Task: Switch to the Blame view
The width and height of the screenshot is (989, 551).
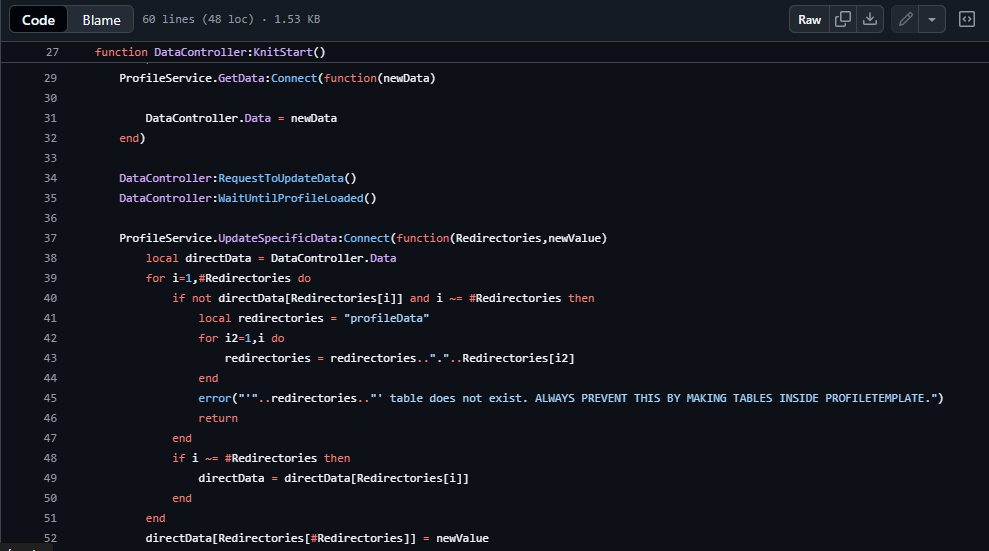Action: 101,20
